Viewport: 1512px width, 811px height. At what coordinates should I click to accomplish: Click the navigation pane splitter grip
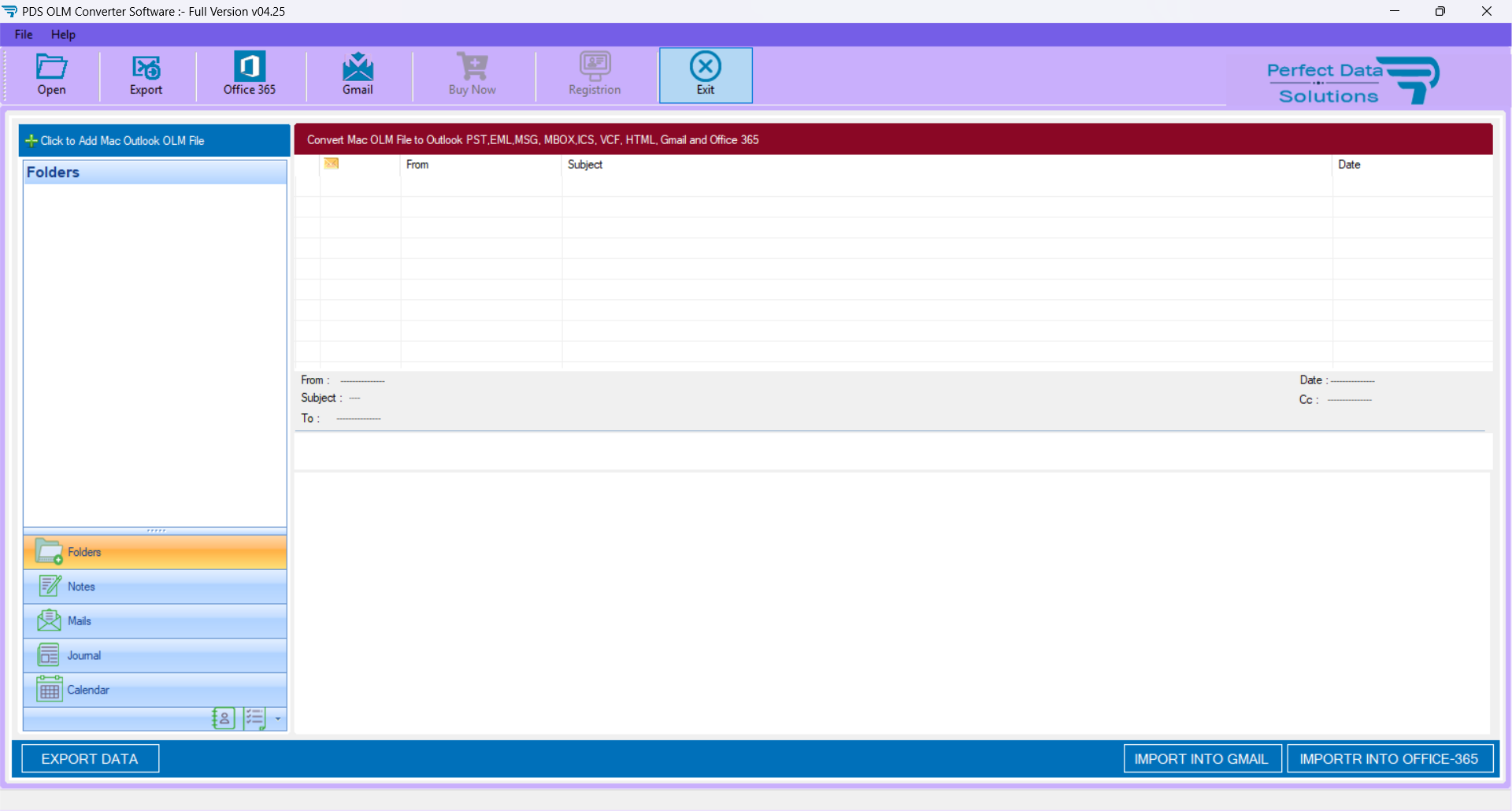(156, 531)
